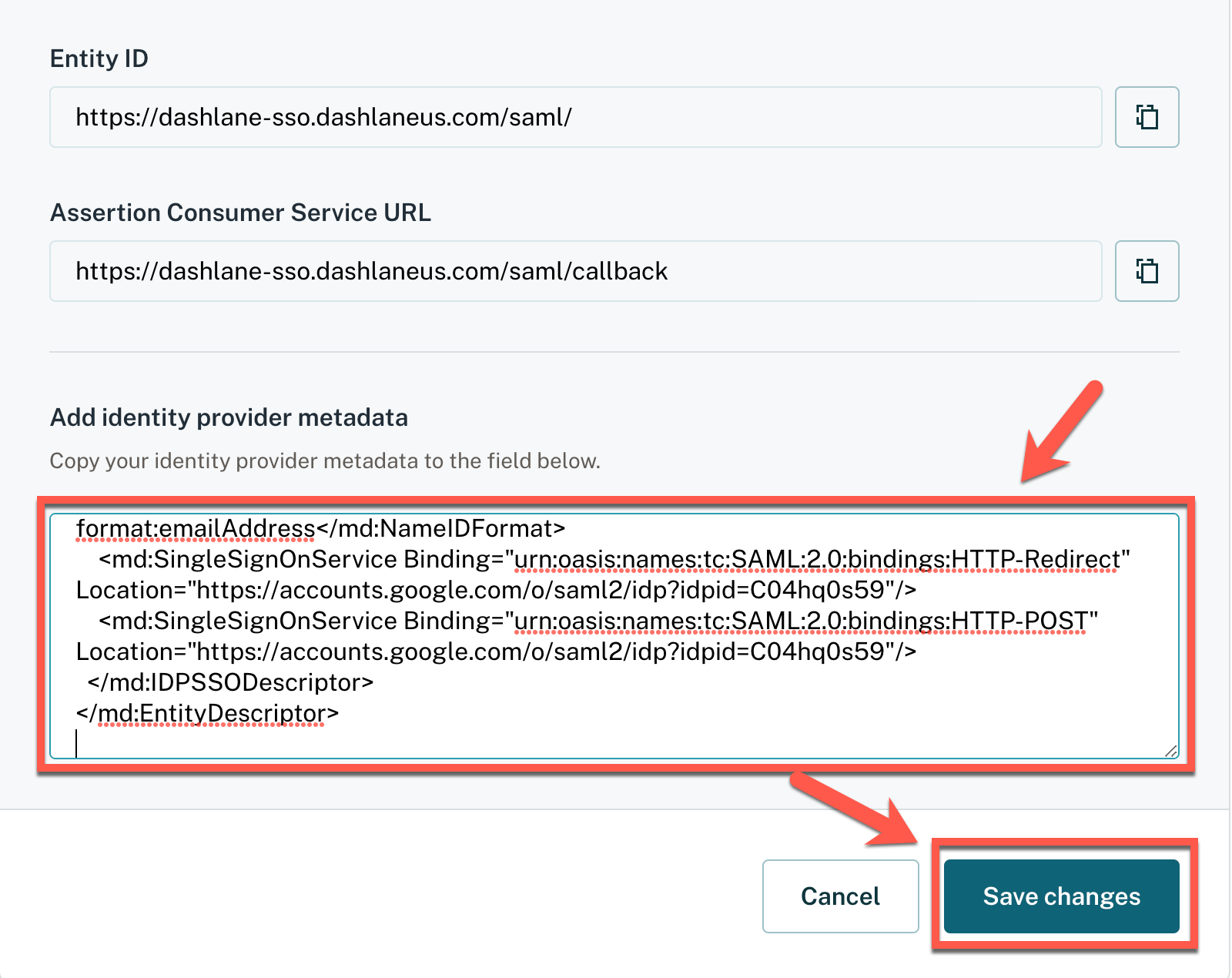The width and height of the screenshot is (1232, 978).
Task: Click the Entity ID URL field
Action: pyautogui.click(x=575, y=117)
